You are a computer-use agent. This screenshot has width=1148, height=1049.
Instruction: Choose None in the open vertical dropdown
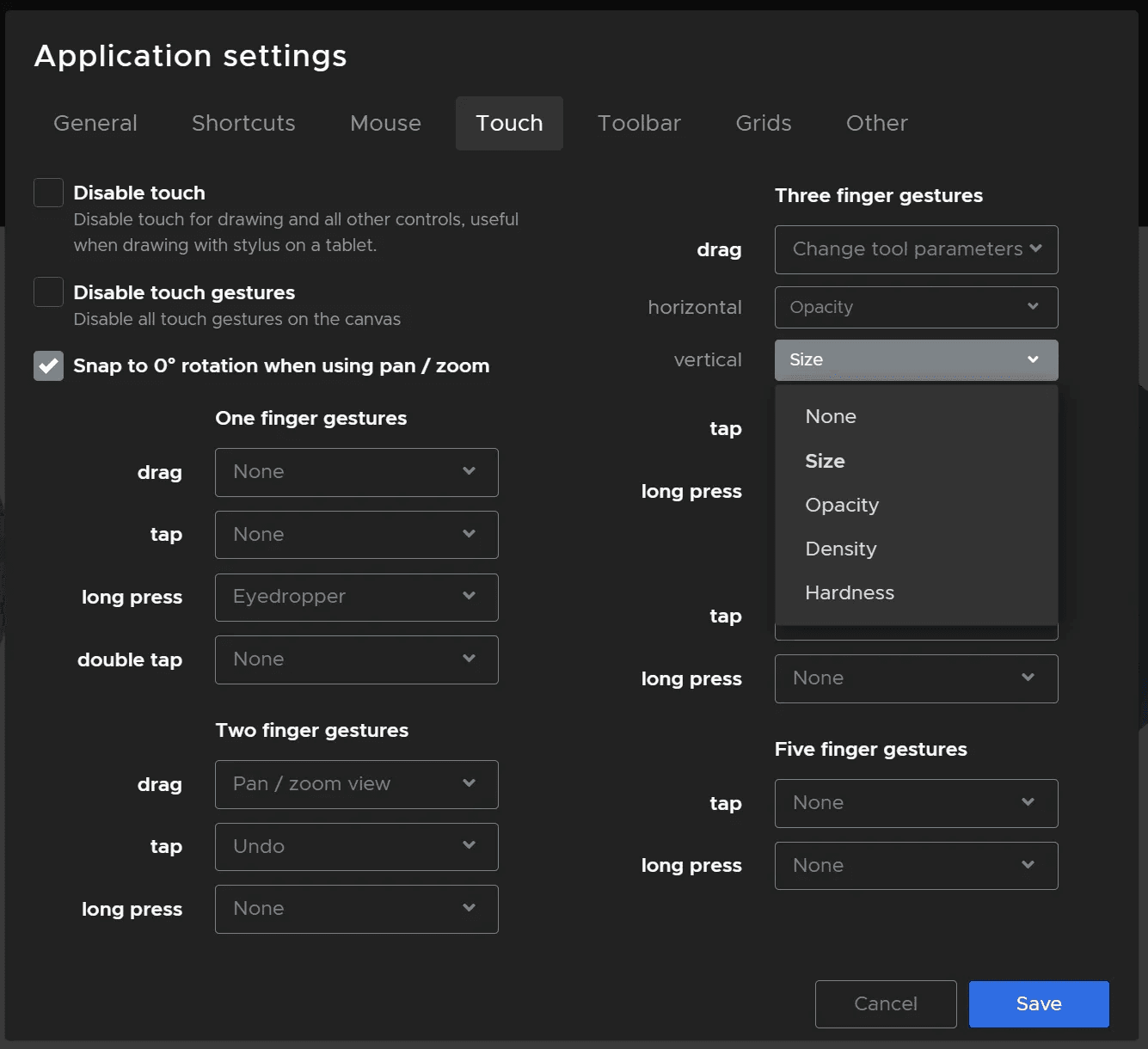point(831,416)
